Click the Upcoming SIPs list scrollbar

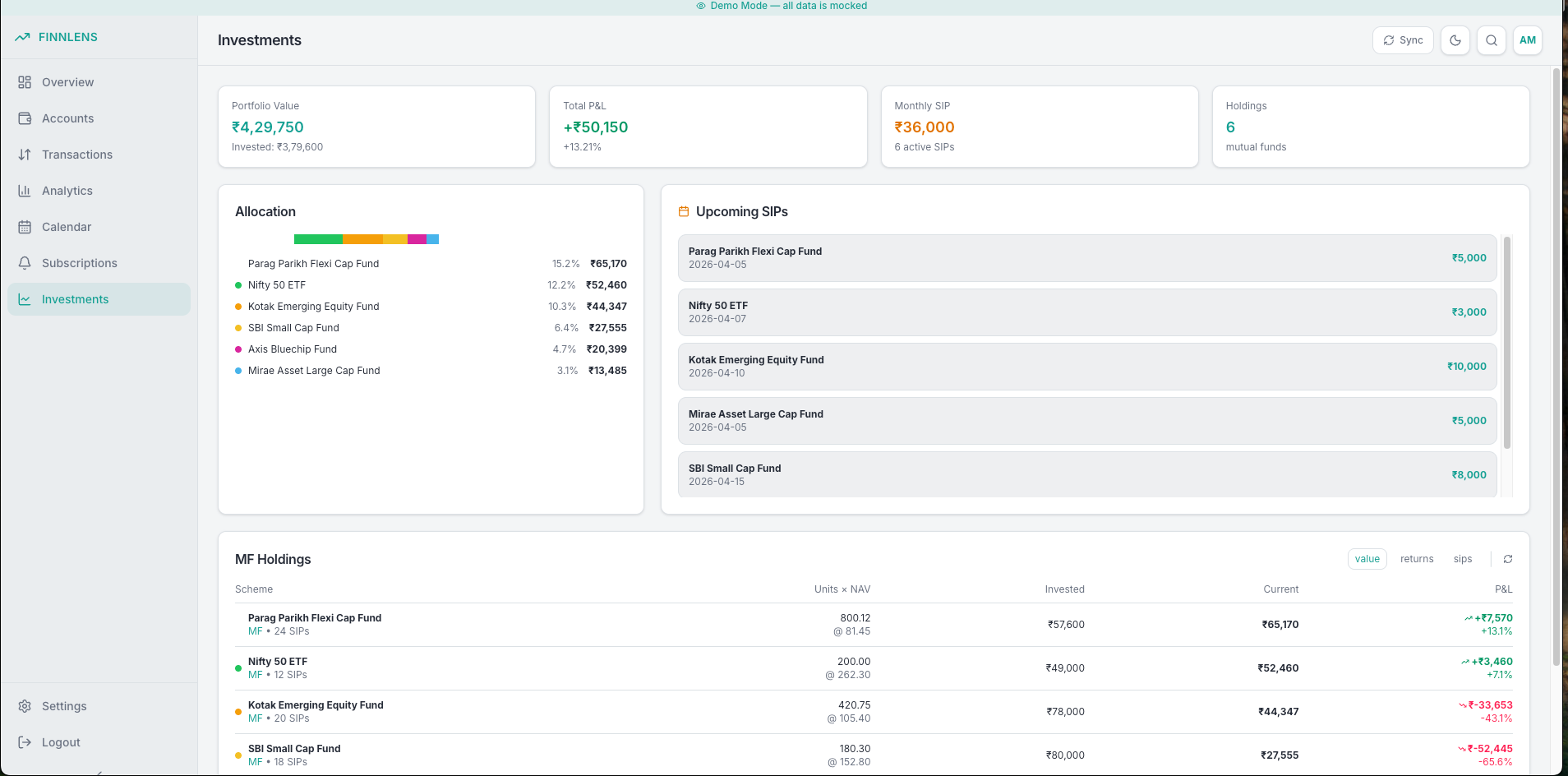1507,342
